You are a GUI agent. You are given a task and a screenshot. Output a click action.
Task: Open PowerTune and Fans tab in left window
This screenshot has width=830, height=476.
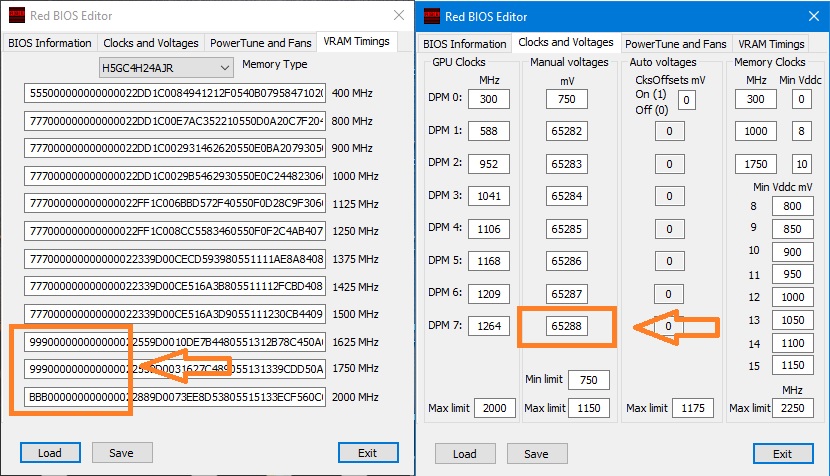click(x=260, y=43)
